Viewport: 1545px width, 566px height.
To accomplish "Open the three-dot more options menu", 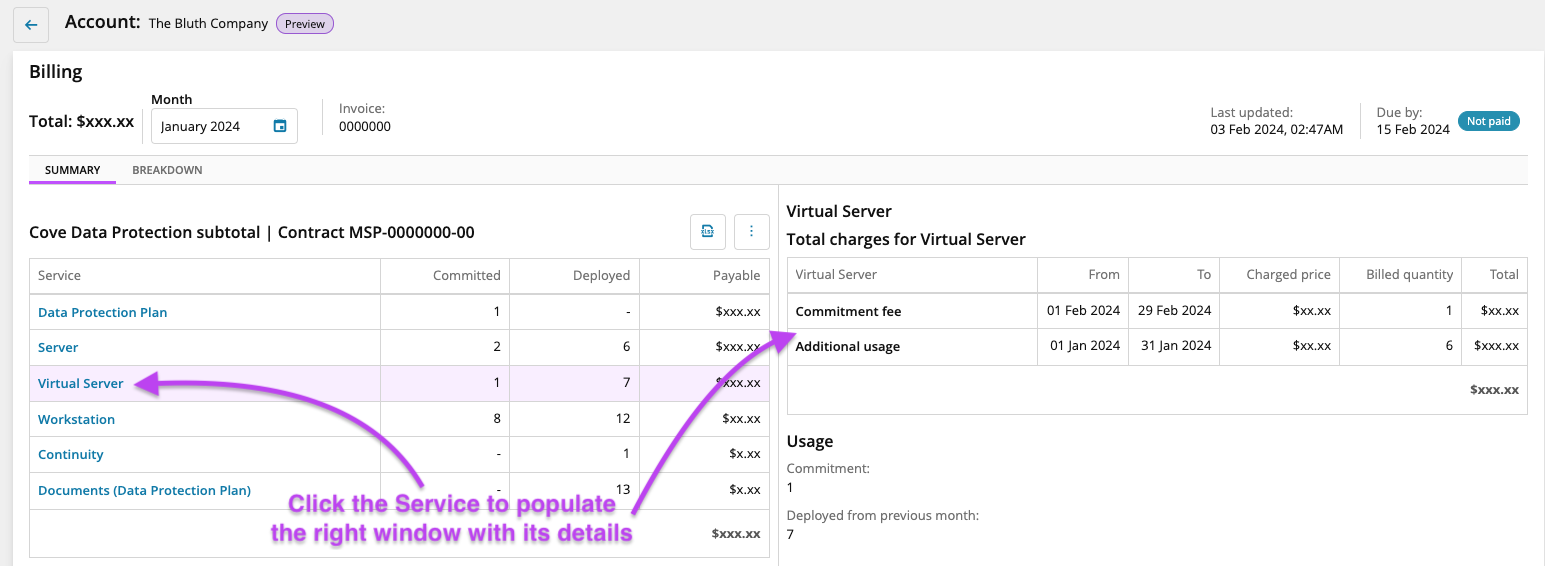I will click(x=751, y=231).
